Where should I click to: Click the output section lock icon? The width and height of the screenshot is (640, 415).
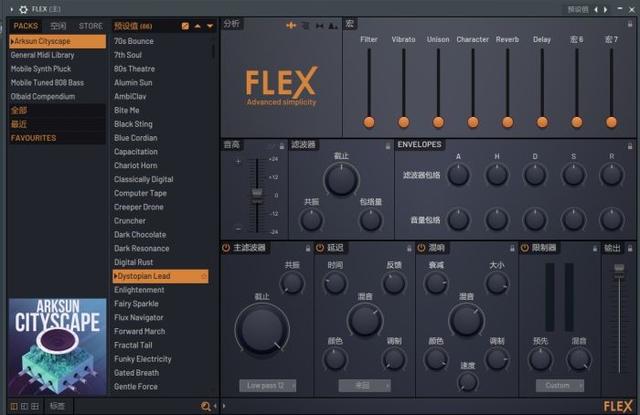click(630, 248)
